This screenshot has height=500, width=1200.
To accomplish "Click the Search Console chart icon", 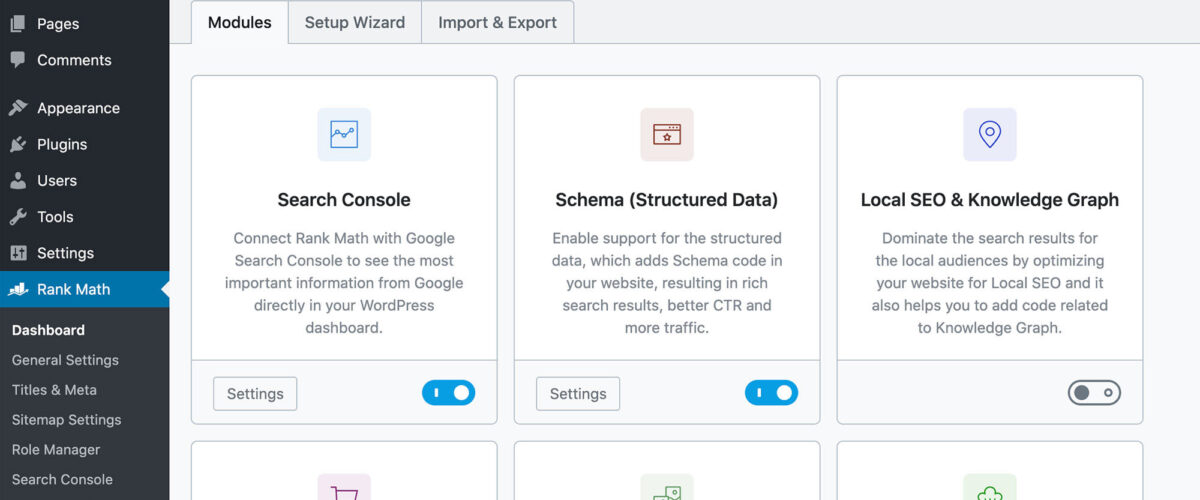I will click(344, 134).
